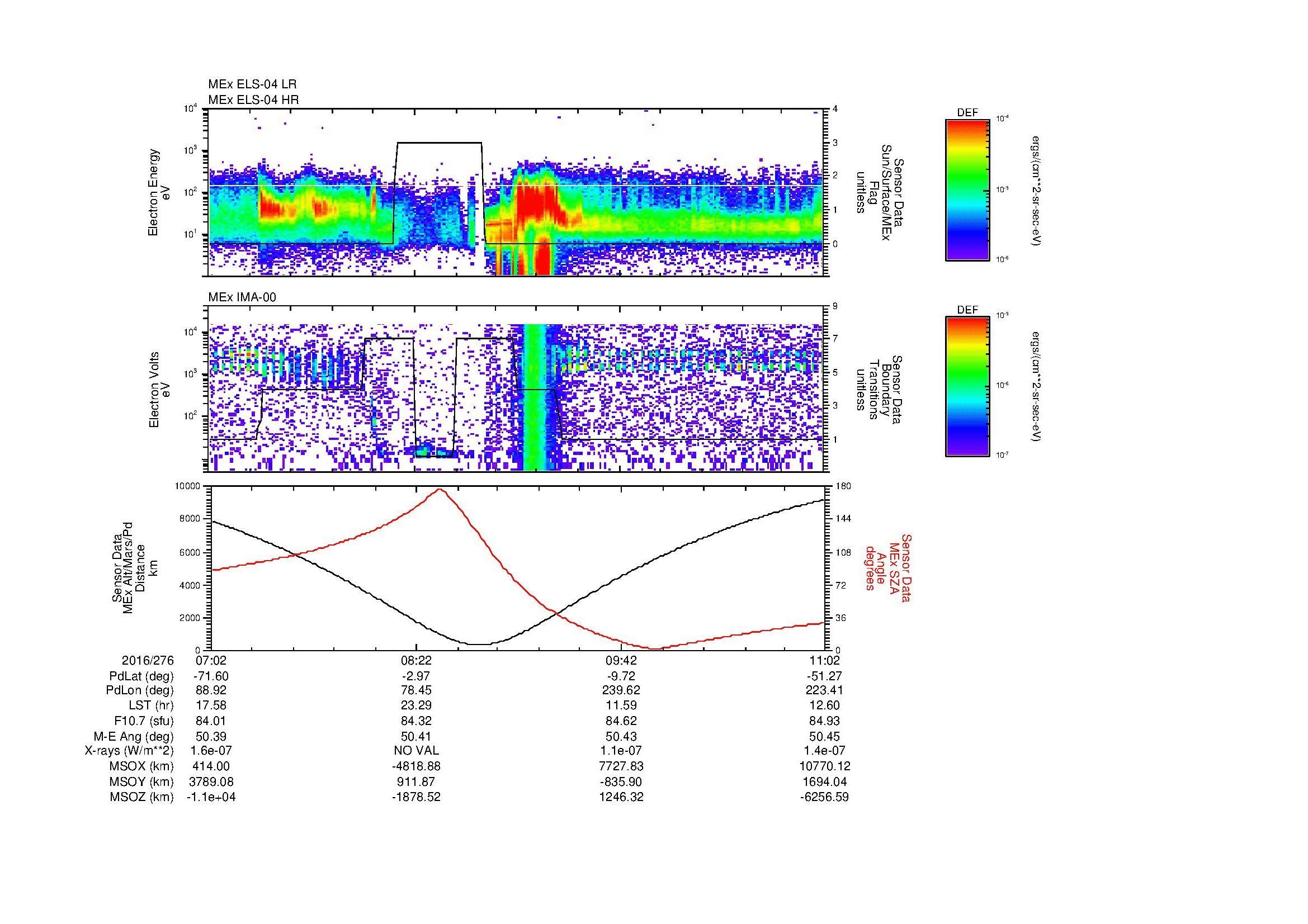Click PdLat value -2.97
This screenshot has height=924, width=1308.
(417, 676)
